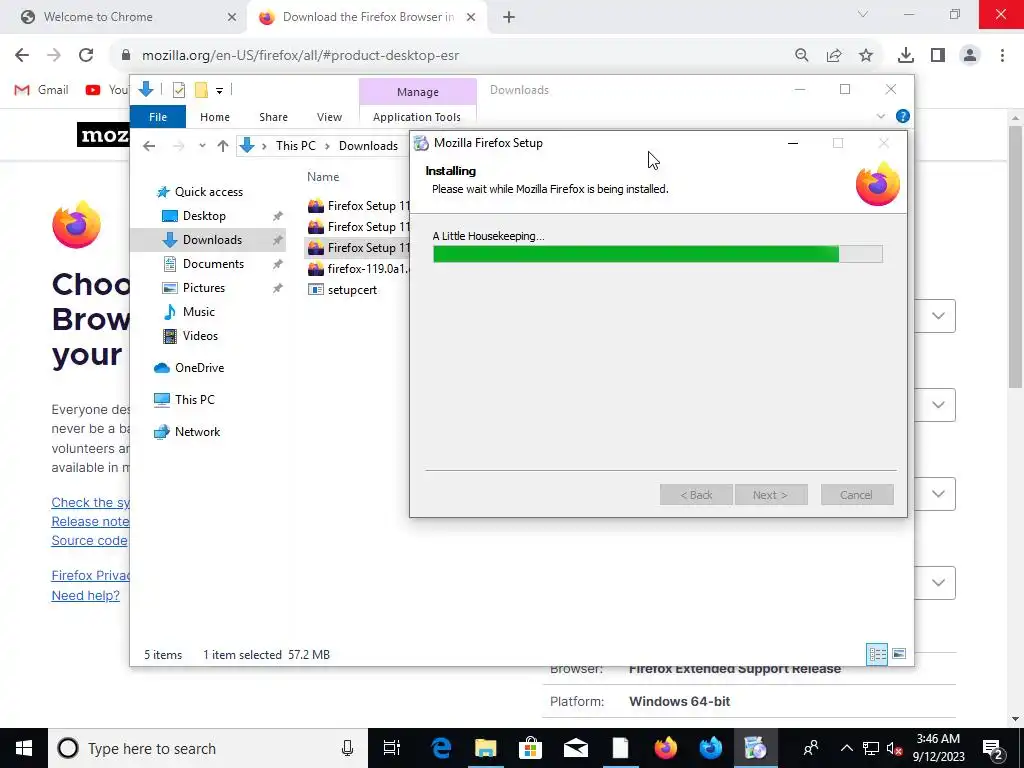Click the Quick Access Toolbar customize arrow
The height and width of the screenshot is (768, 1024).
pyautogui.click(x=219, y=91)
